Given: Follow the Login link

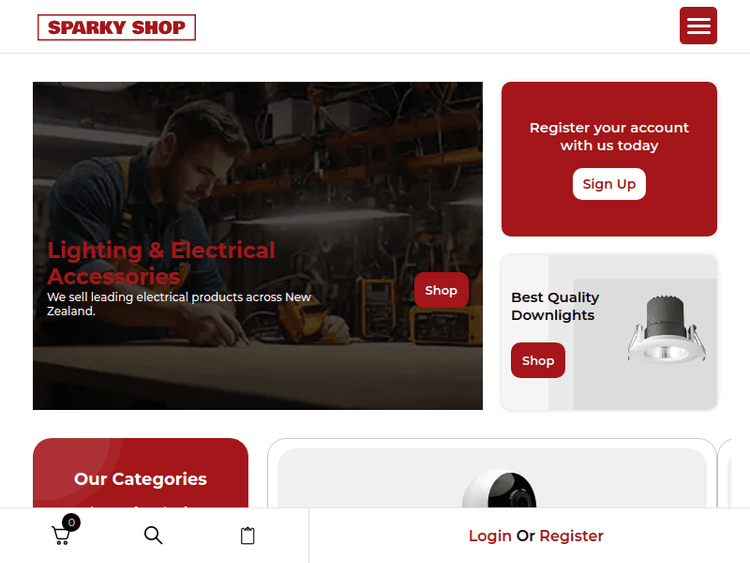Looking at the screenshot, I should (490, 536).
